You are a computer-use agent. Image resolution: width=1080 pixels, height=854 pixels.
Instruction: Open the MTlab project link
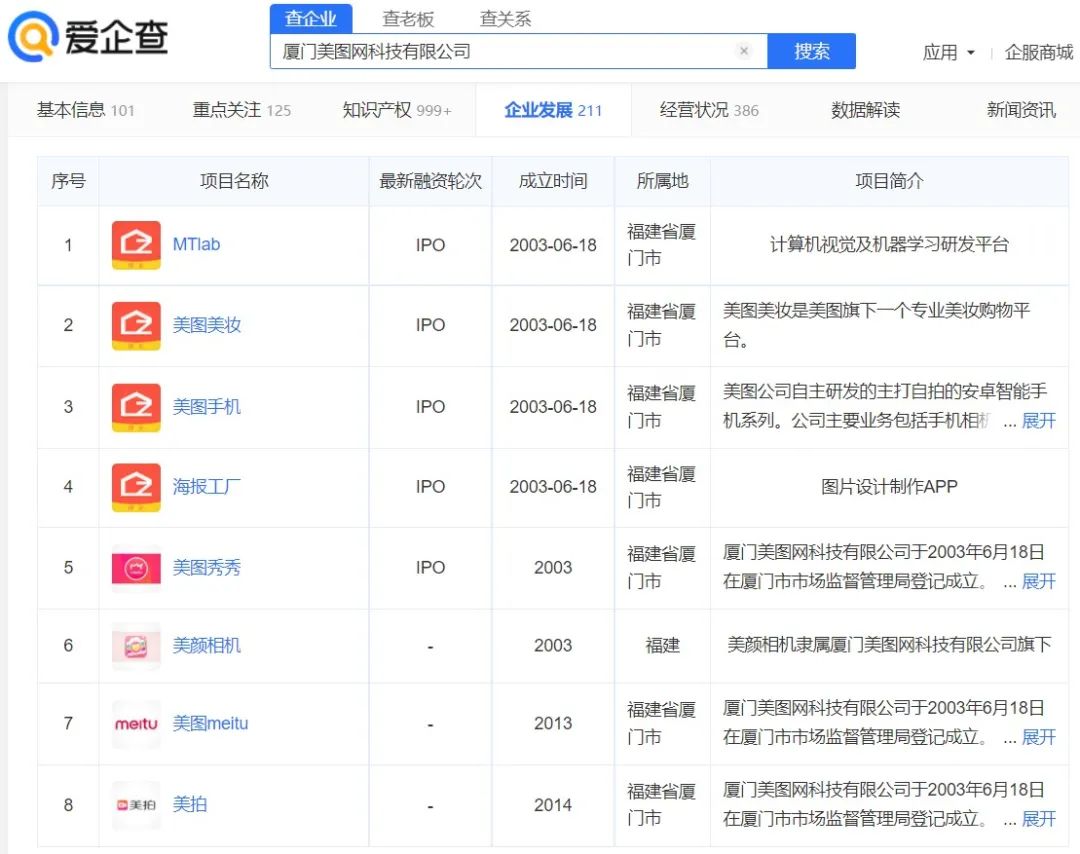tap(196, 243)
